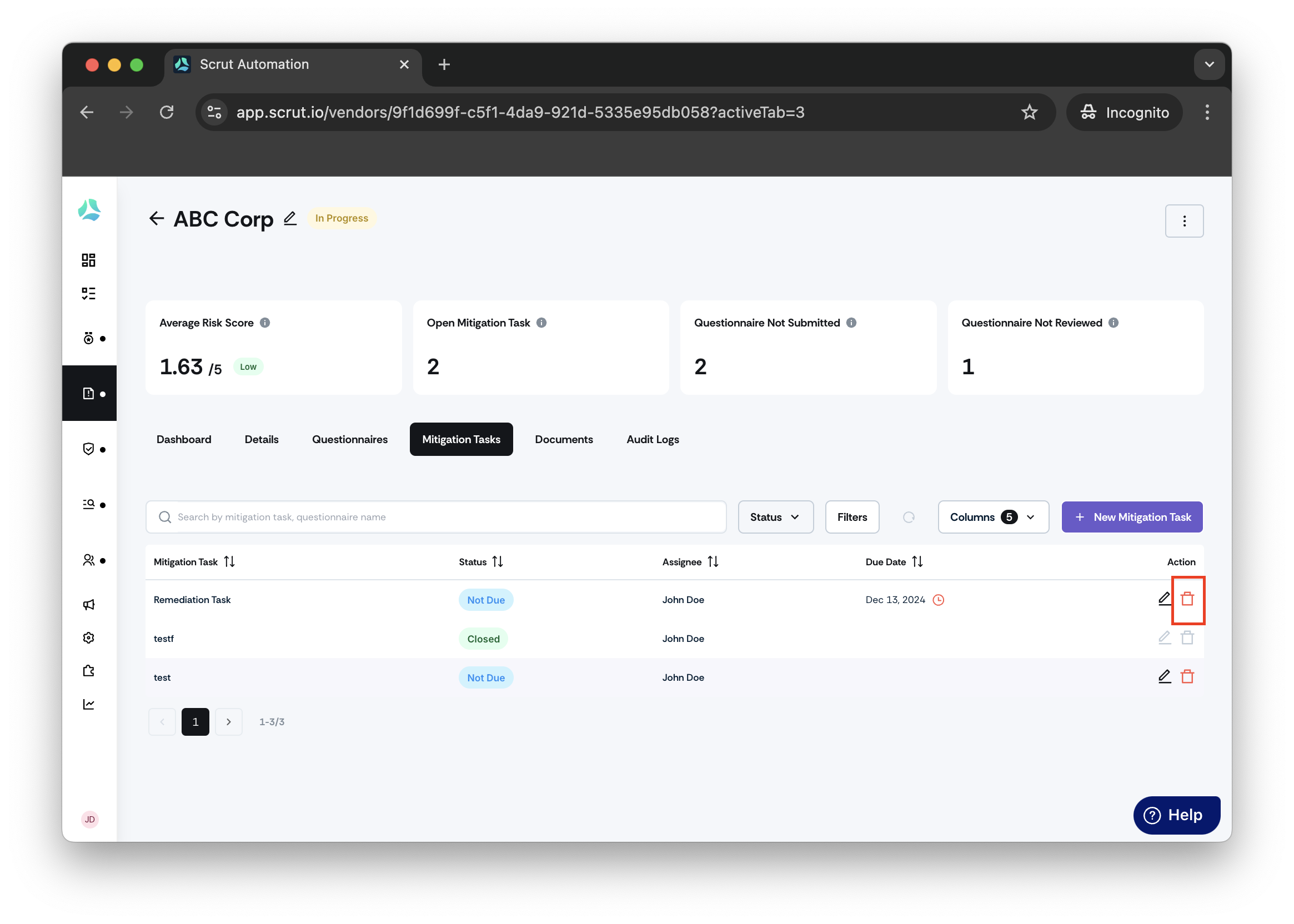Open the Columns 5 dropdown
The width and height of the screenshot is (1294, 924).
pyautogui.click(x=994, y=517)
